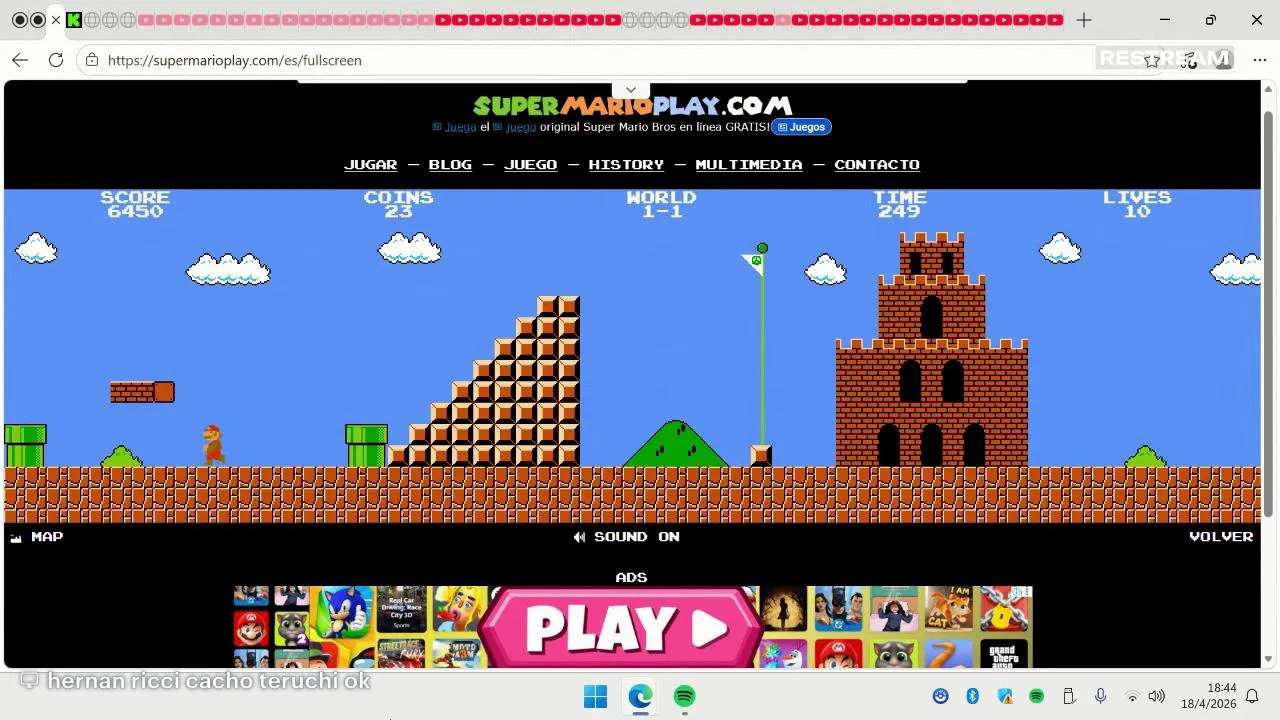This screenshot has width=1280, height=720.
Task: Add this page to favorites with the star
Action: (x=1152, y=60)
